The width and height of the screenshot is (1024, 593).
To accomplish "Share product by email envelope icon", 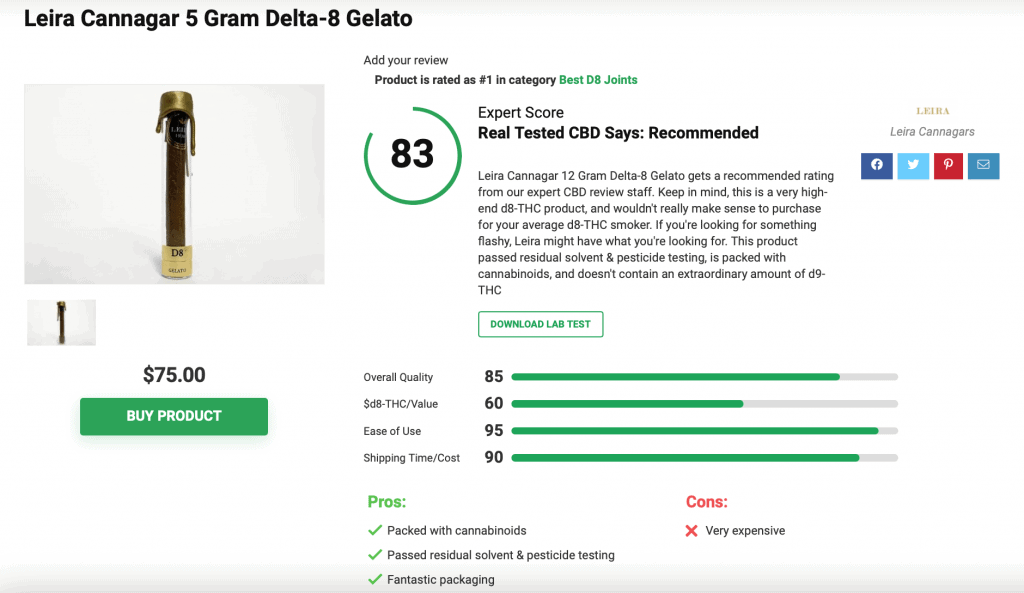I will pyautogui.click(x=984, y=165).
